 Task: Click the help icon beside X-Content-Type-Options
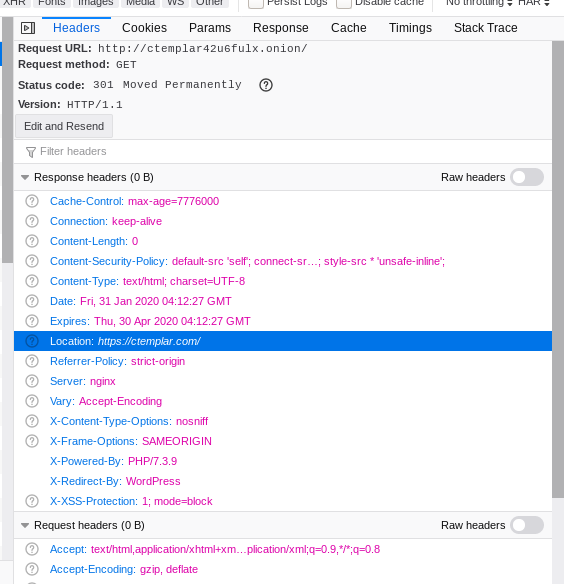[32, 421]
